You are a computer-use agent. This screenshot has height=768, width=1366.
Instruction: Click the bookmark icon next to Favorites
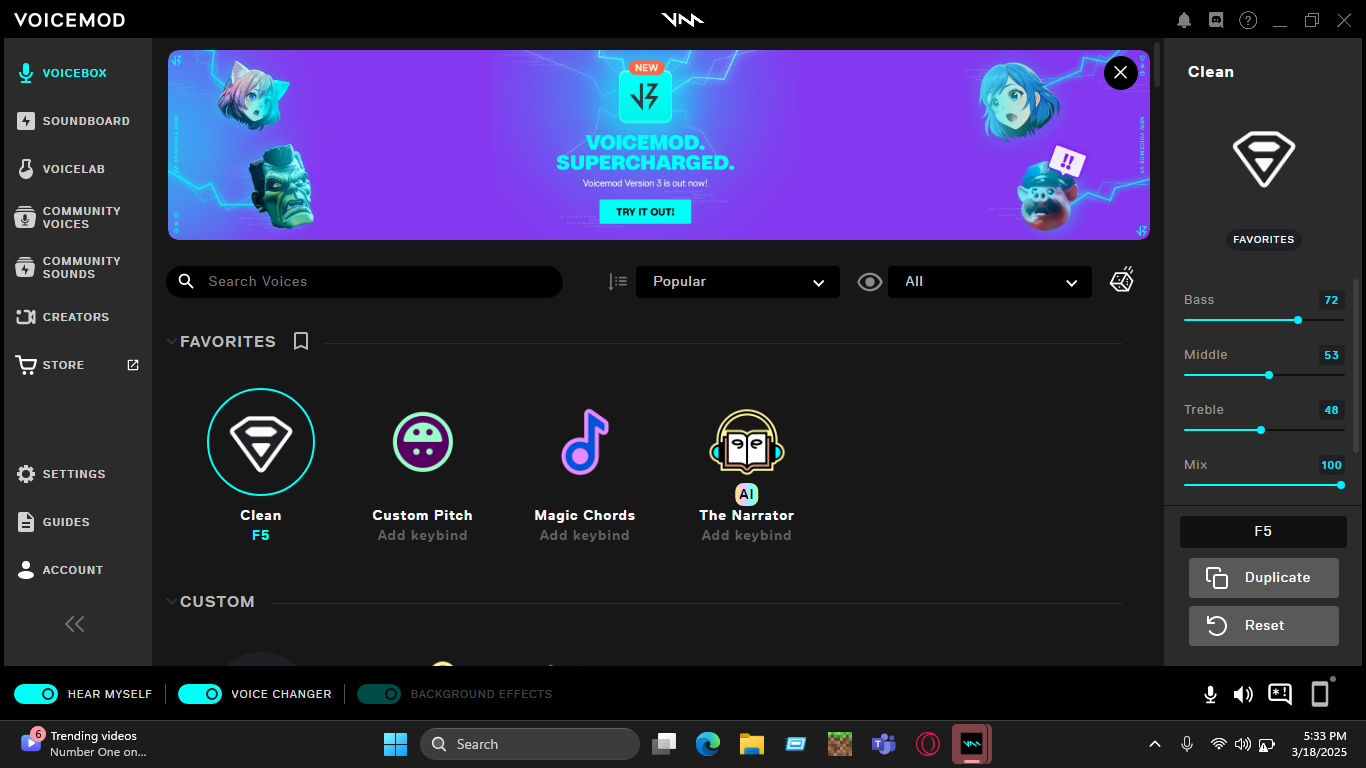click(x=301, y=341)
